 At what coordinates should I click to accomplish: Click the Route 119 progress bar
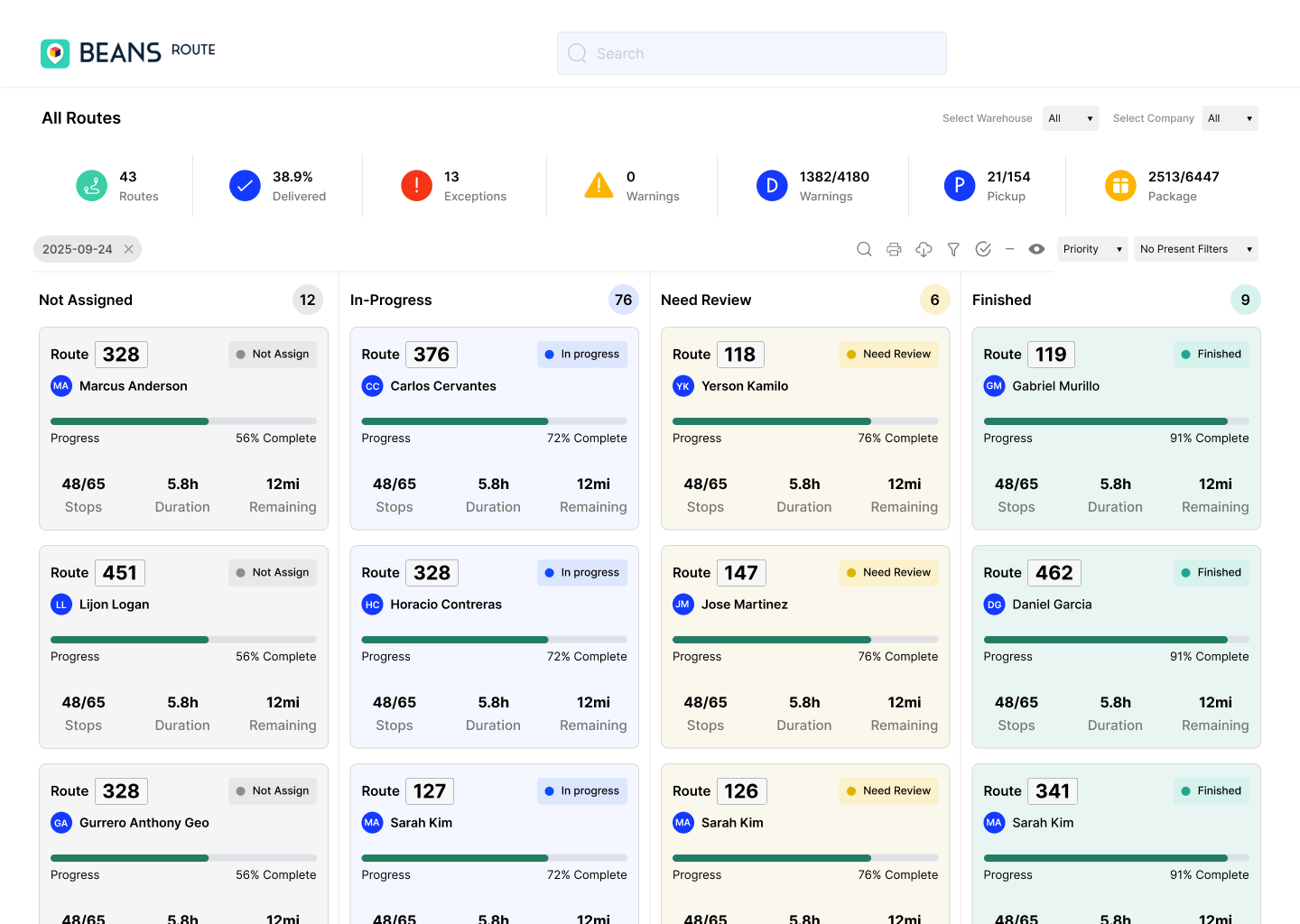coord(1116,421)
